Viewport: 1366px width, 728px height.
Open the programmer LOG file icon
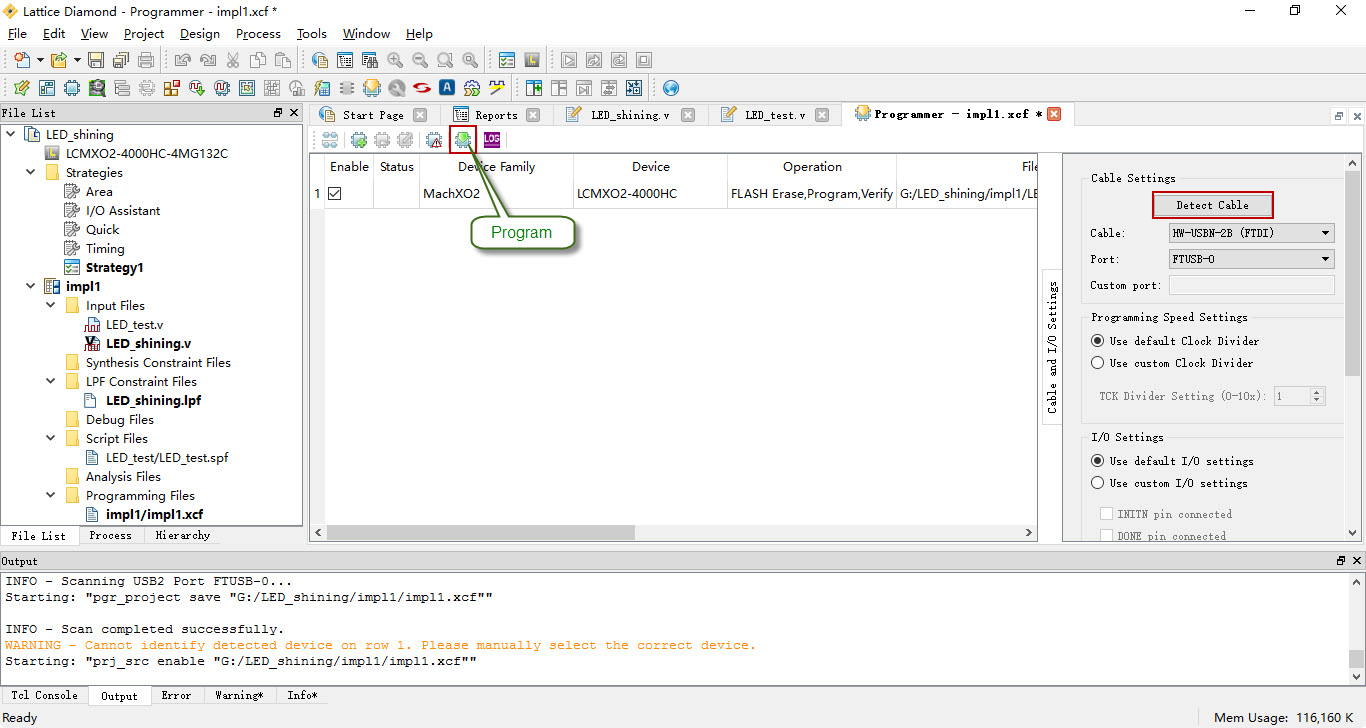[491, 140]
